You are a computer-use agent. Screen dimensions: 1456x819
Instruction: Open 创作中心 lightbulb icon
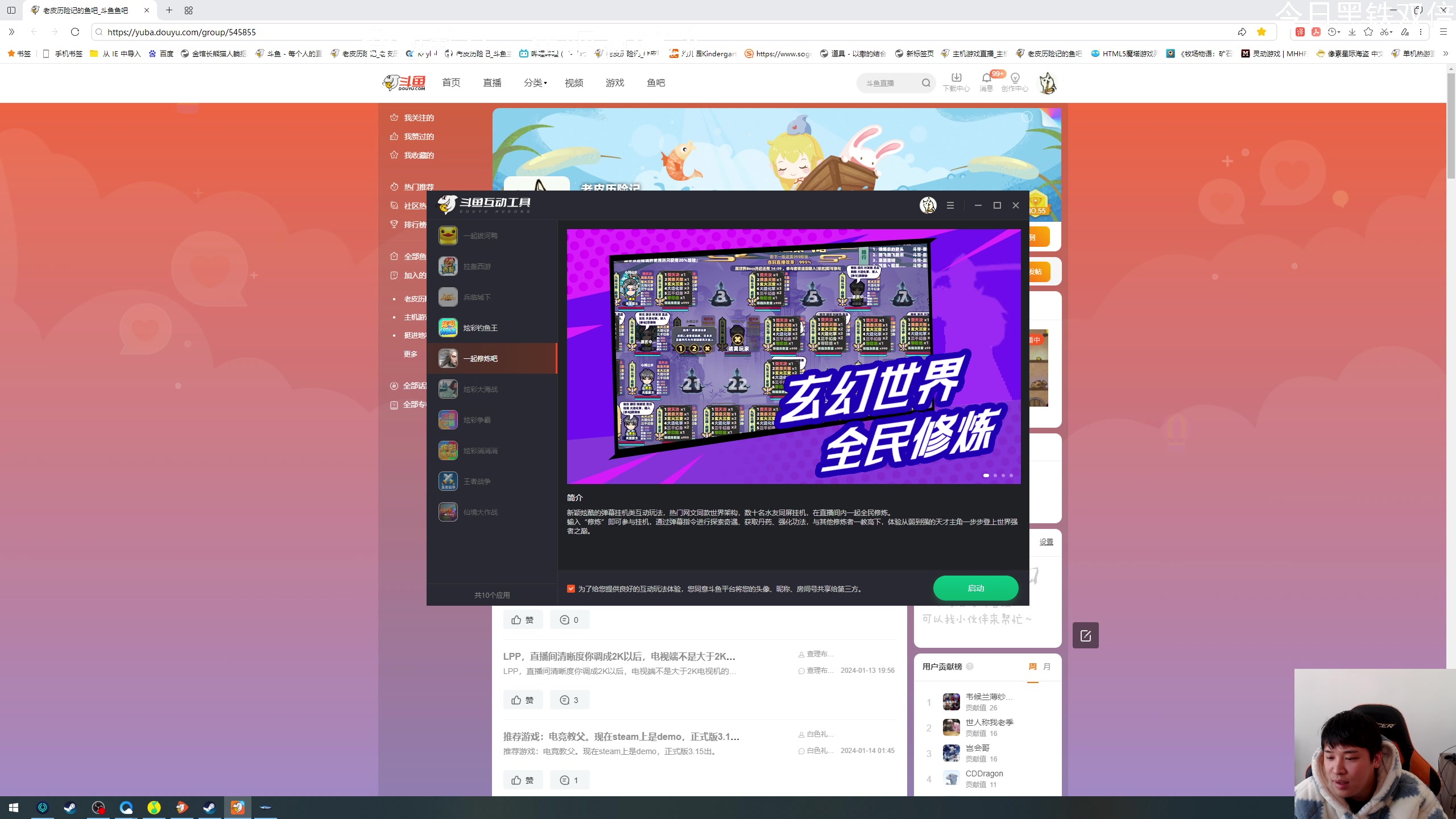click(1015, 82)
